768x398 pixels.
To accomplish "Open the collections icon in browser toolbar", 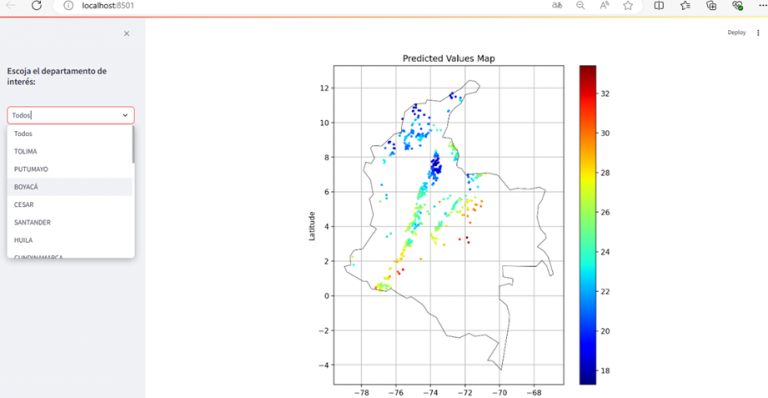I will (x=711, y=5).
